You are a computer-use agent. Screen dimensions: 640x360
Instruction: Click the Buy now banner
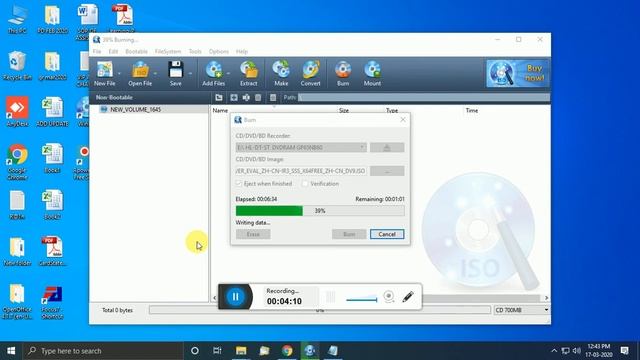pyautogui.click(x=517, y=73)
